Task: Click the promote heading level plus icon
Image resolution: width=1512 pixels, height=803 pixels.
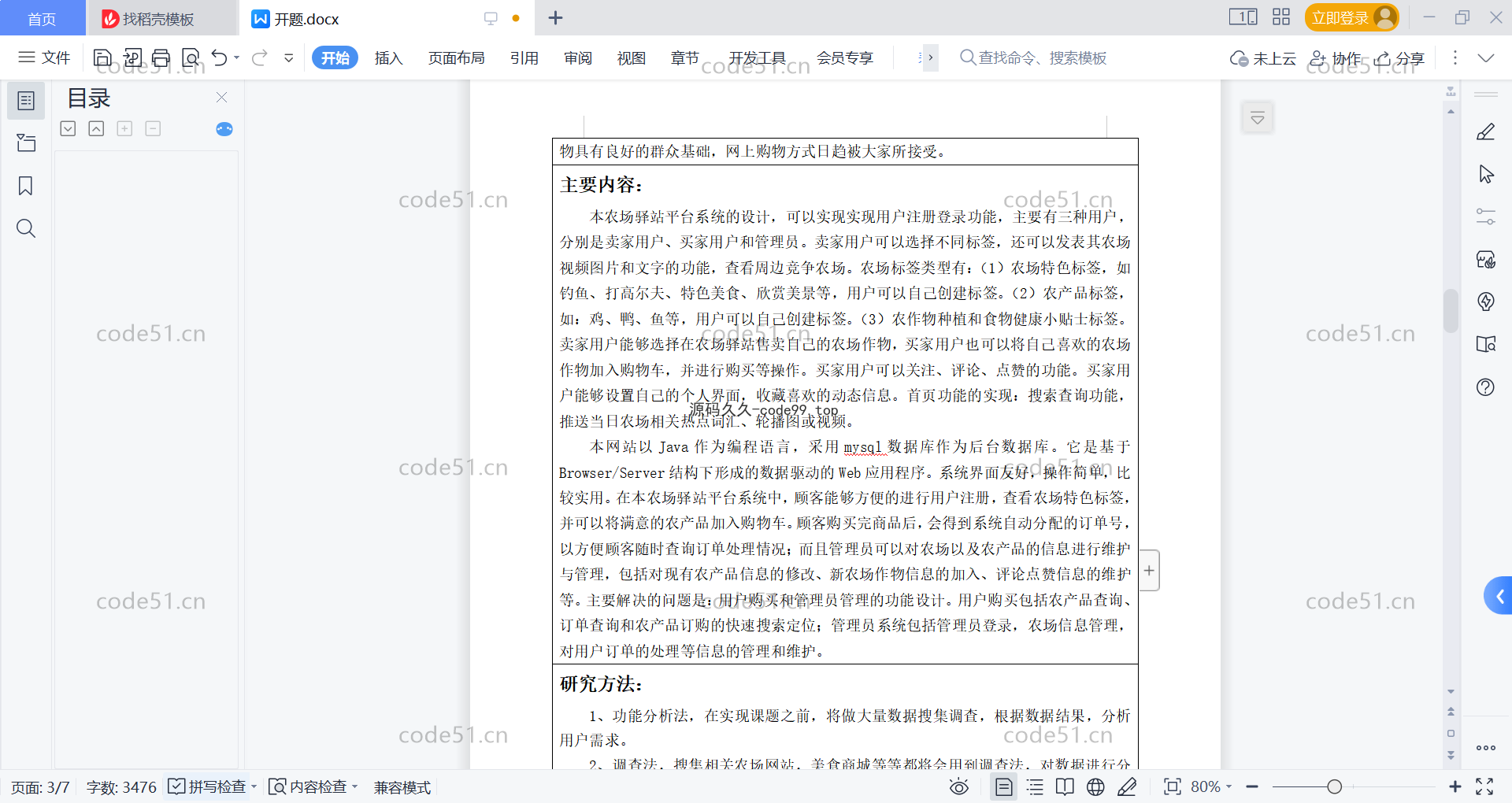Action: click(124, 128)
